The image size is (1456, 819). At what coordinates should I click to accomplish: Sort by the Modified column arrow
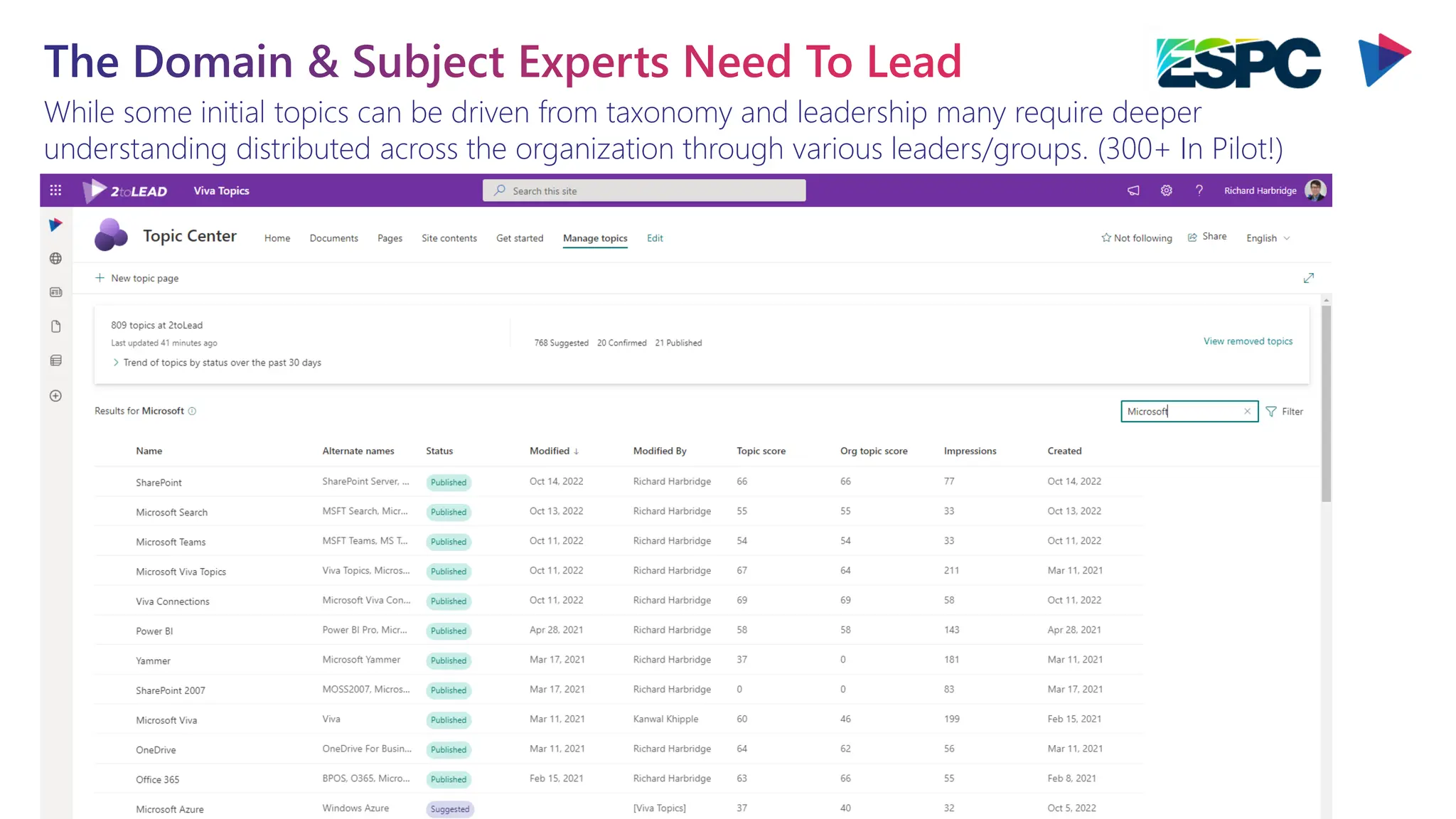pyautogui.click(x=577, y=451)
